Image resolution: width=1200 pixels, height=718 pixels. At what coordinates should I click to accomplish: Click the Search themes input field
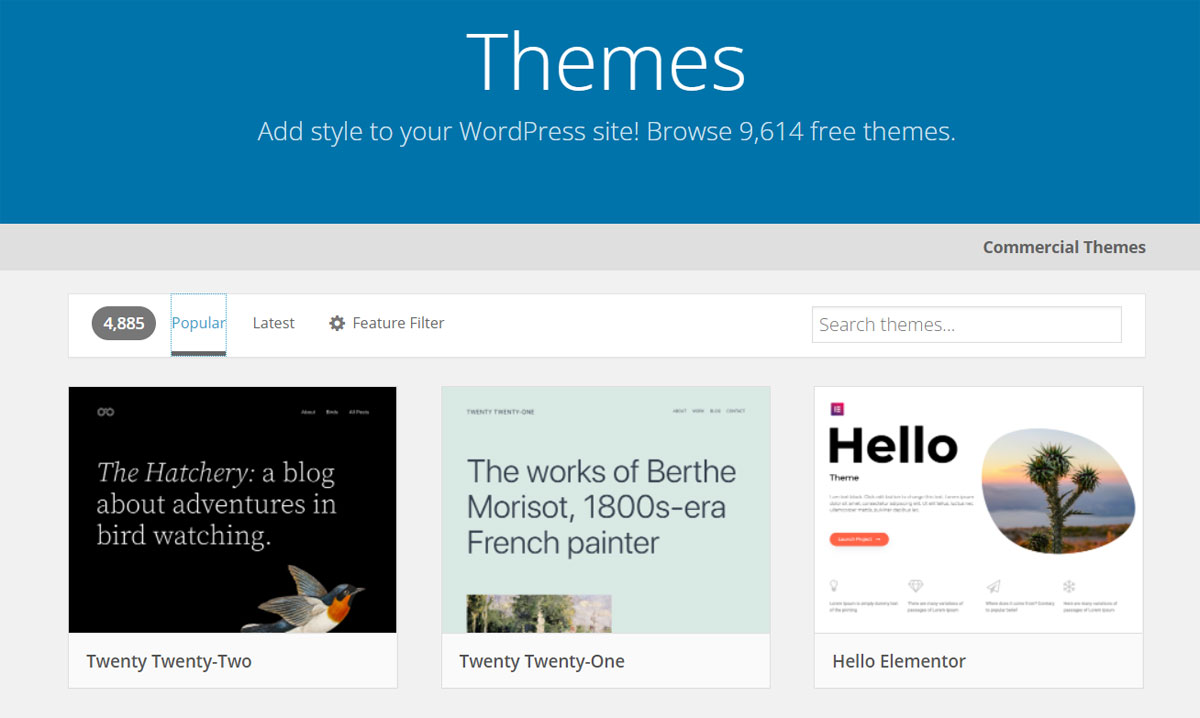(x=966, y=324)
